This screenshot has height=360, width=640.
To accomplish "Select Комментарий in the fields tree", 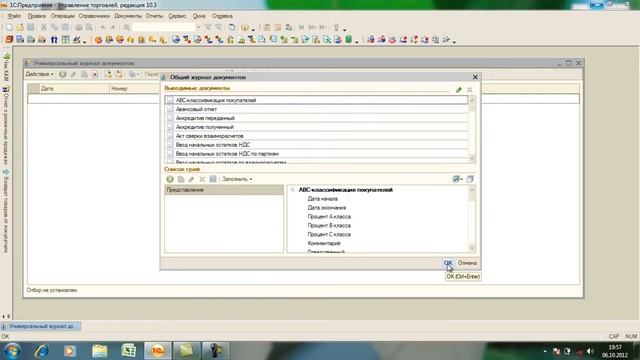I will [x=324, y=243].
